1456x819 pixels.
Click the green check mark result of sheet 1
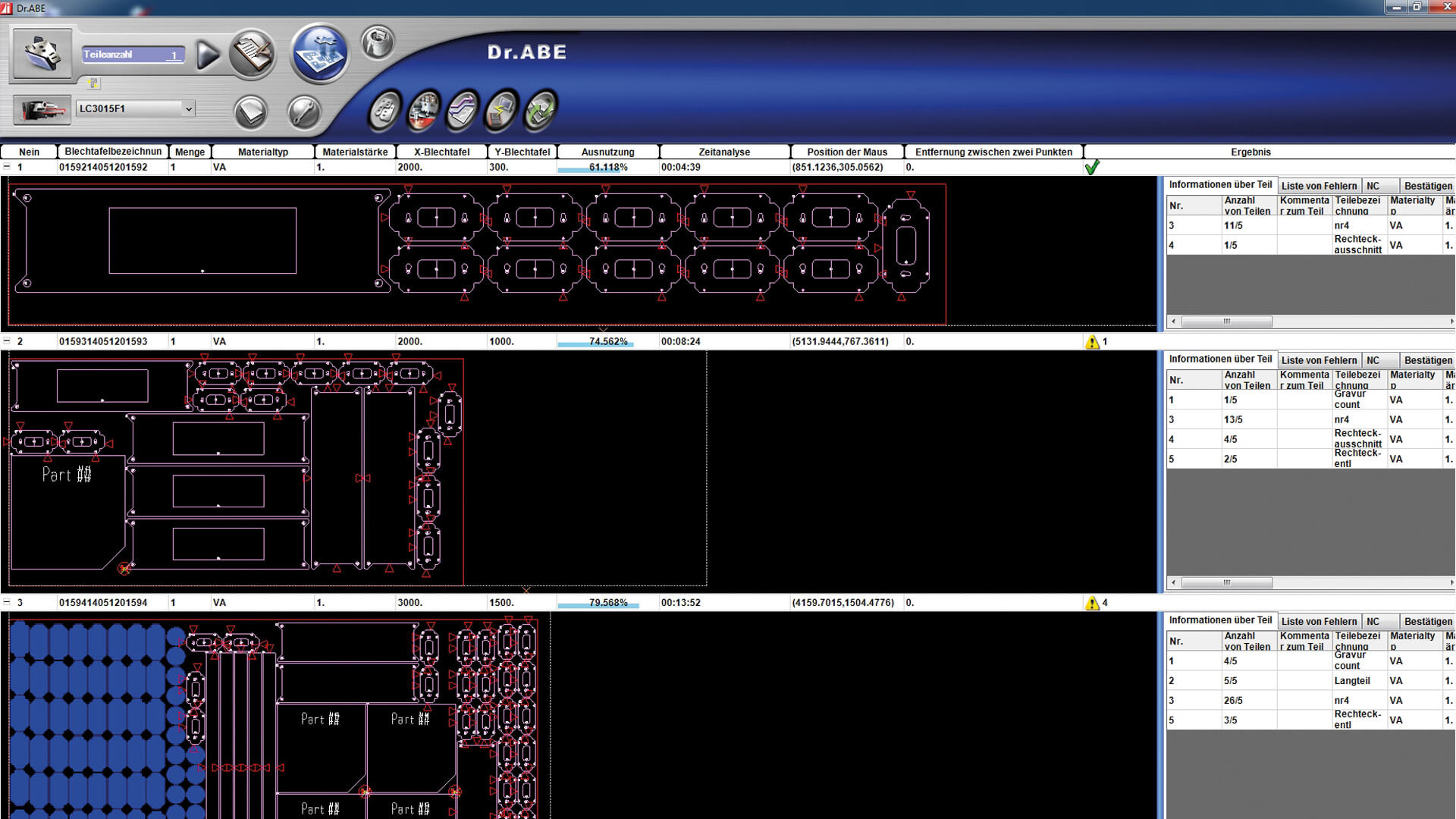(1092, 168)
